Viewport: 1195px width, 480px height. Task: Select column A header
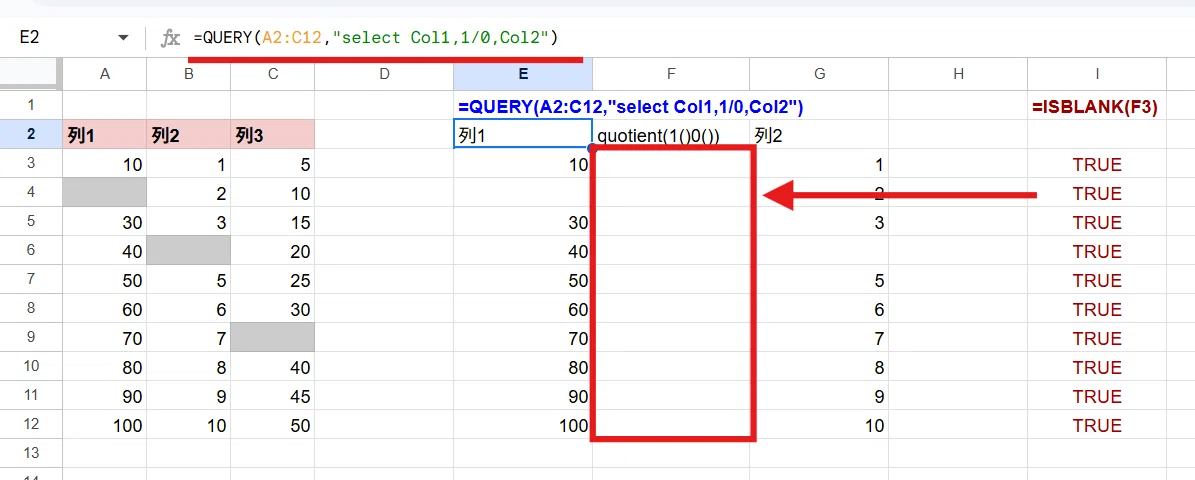104,73
